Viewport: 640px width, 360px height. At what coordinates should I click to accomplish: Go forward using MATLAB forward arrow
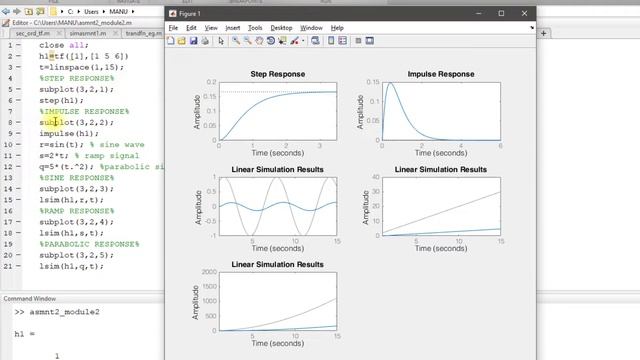[17, 11]
